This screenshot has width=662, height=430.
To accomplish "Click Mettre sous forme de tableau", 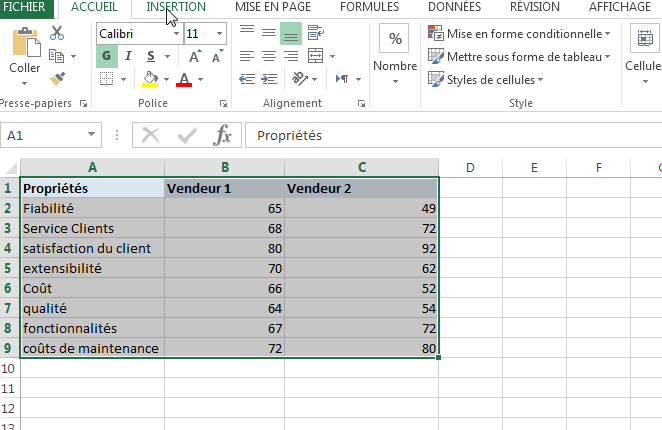I will click(x=519, y=56).
